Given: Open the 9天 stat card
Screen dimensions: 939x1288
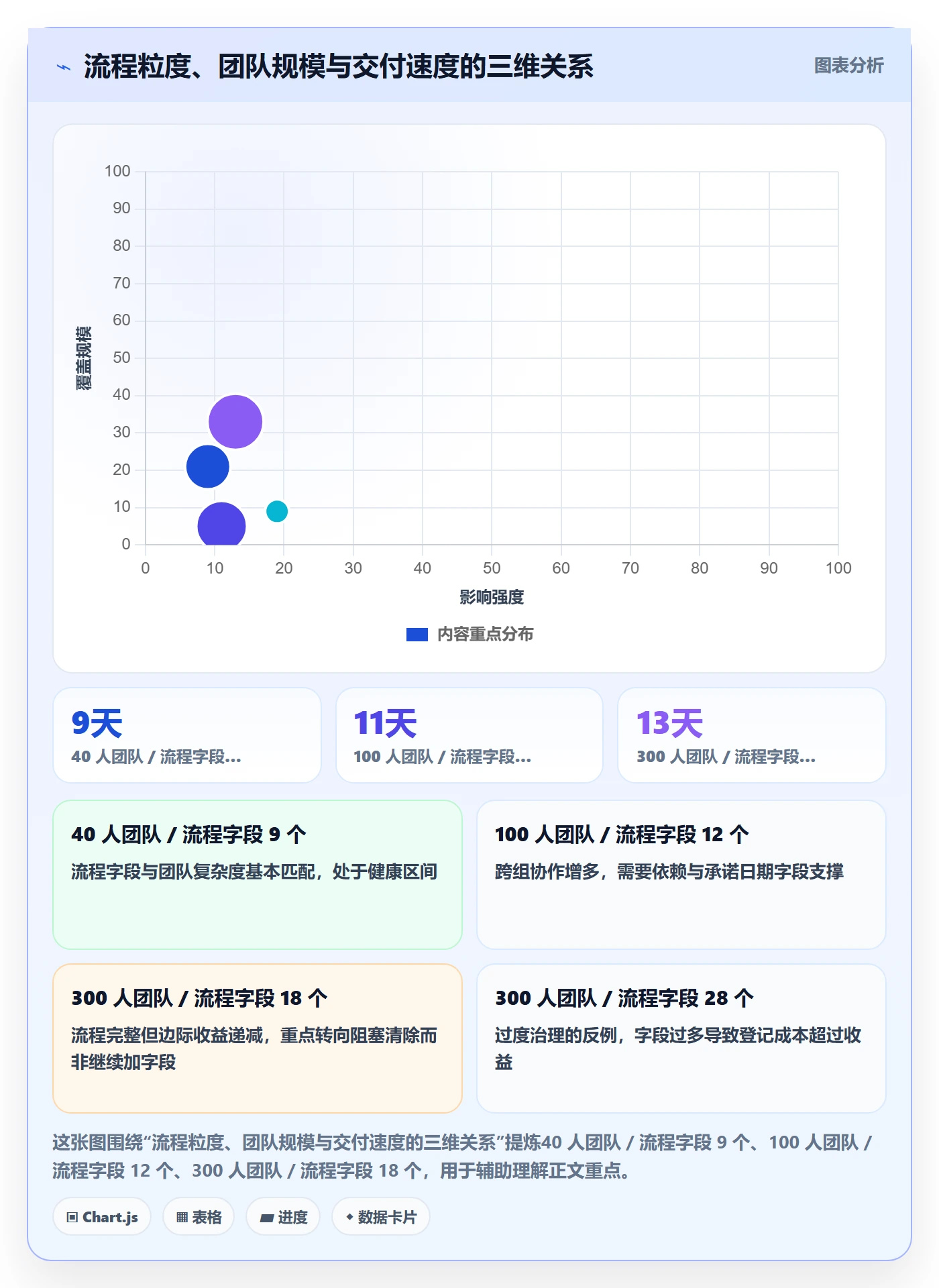Looking at the screenshot, I should 187,735.
